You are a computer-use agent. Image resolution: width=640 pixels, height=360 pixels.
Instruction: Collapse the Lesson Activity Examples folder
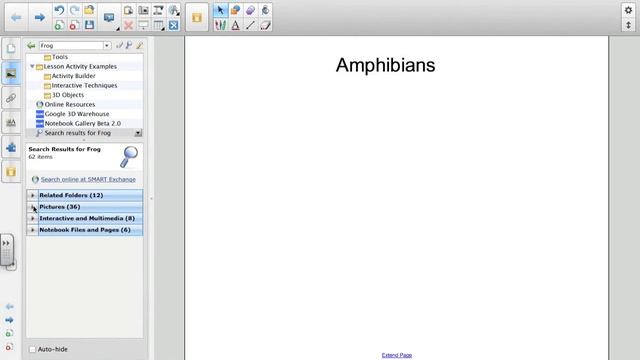tap(32, 66)
